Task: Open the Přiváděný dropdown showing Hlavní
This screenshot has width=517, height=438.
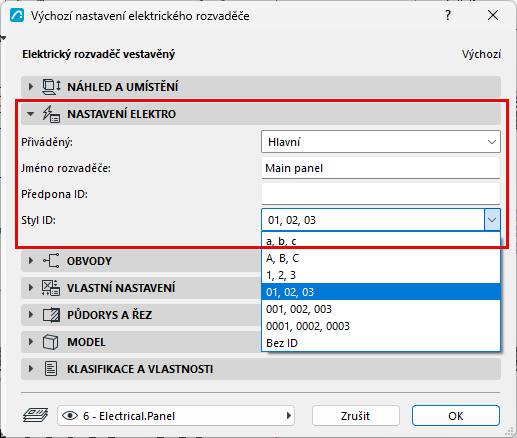Action: click(x=381, y=142)
